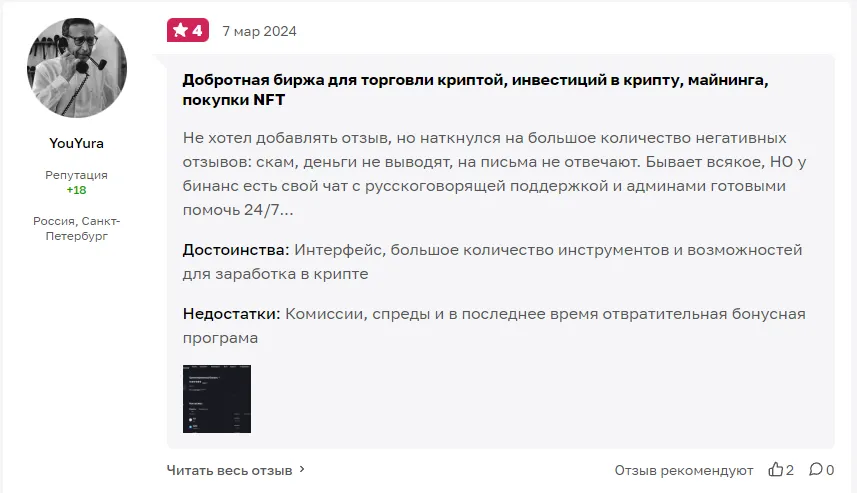Image resolution: width=857 pixels, height=493 pixels.
Task: Open review title about Добротная биржа
Action: point(475,90)
